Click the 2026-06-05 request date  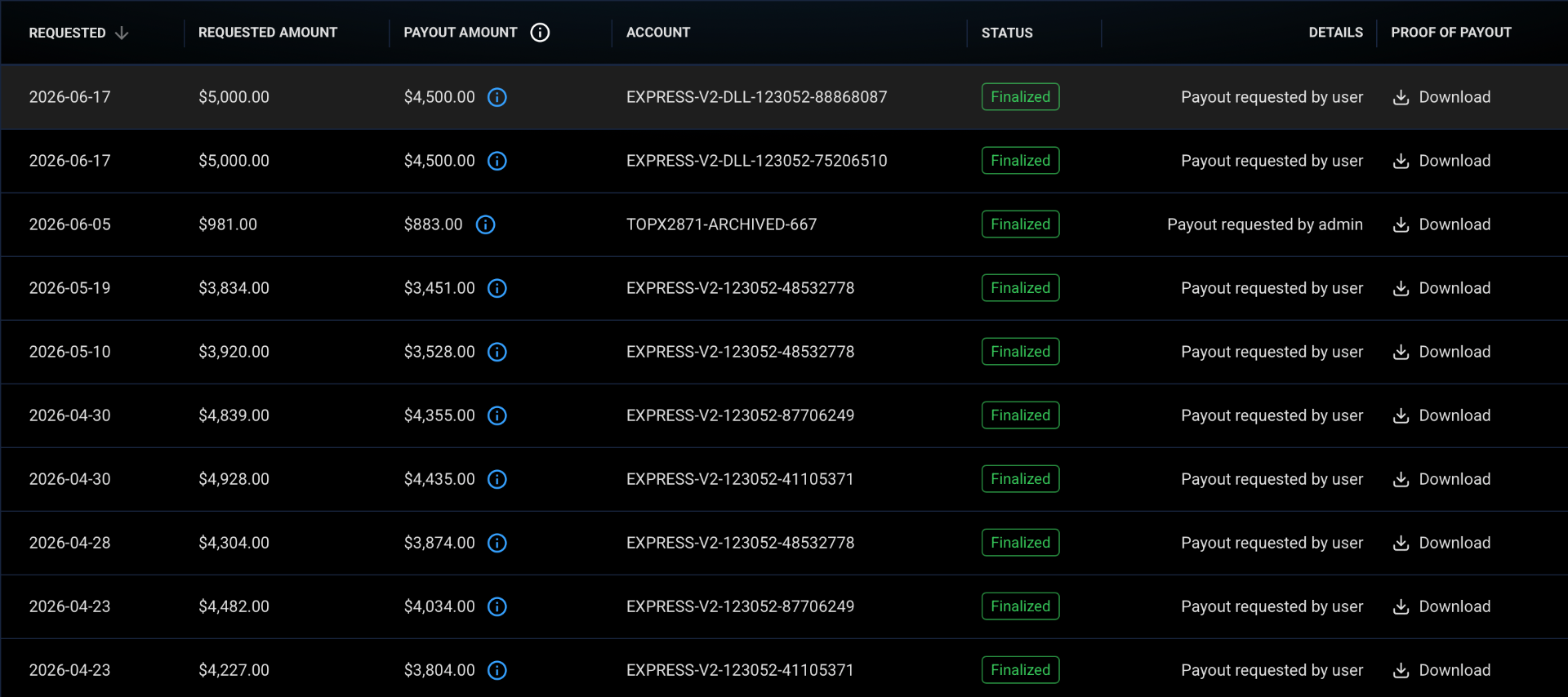coord(69,224)
